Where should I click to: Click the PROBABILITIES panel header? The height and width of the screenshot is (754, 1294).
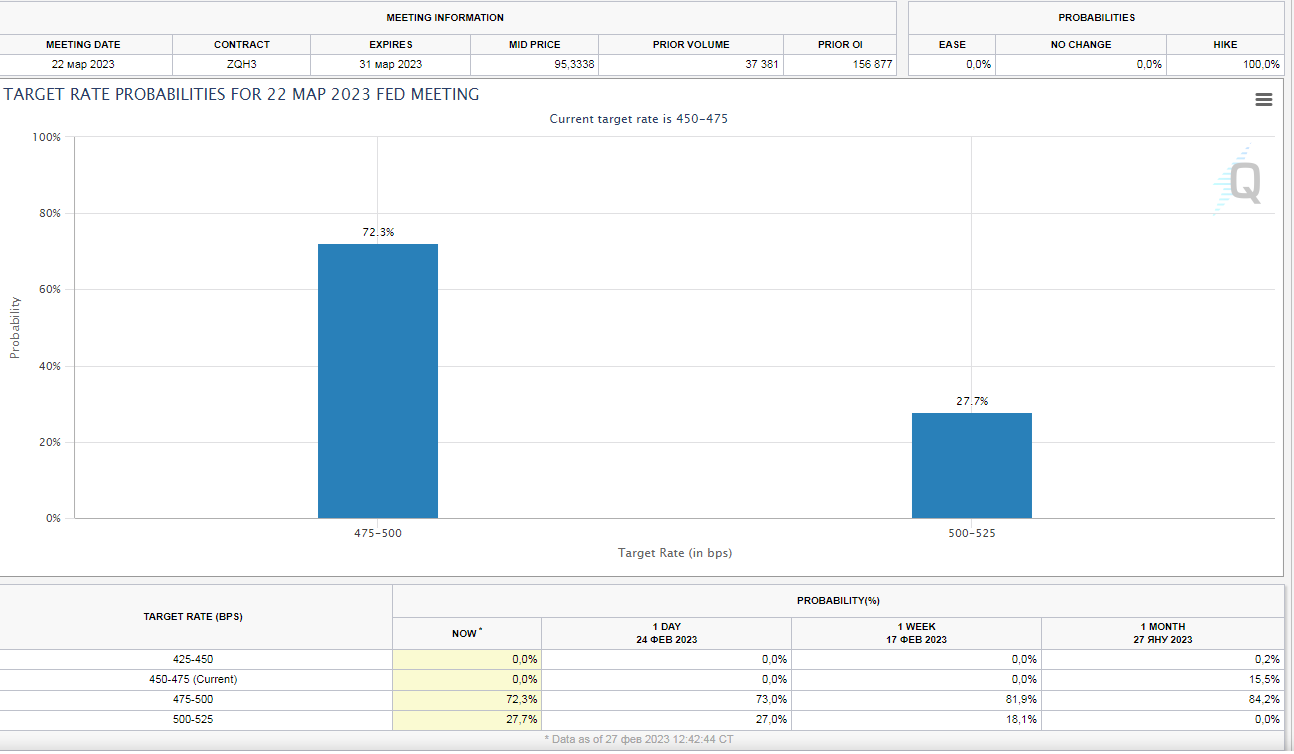[1095, 17]
